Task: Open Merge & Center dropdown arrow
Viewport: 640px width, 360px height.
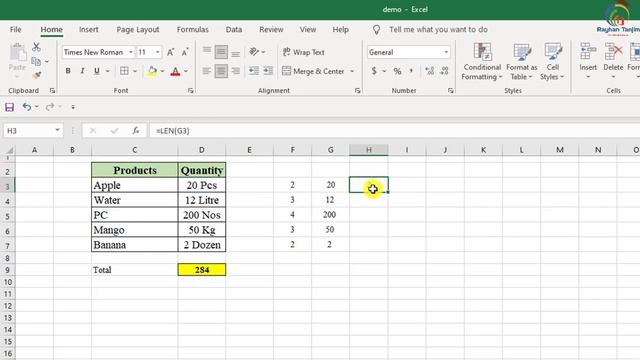Action: coord(352,71)
